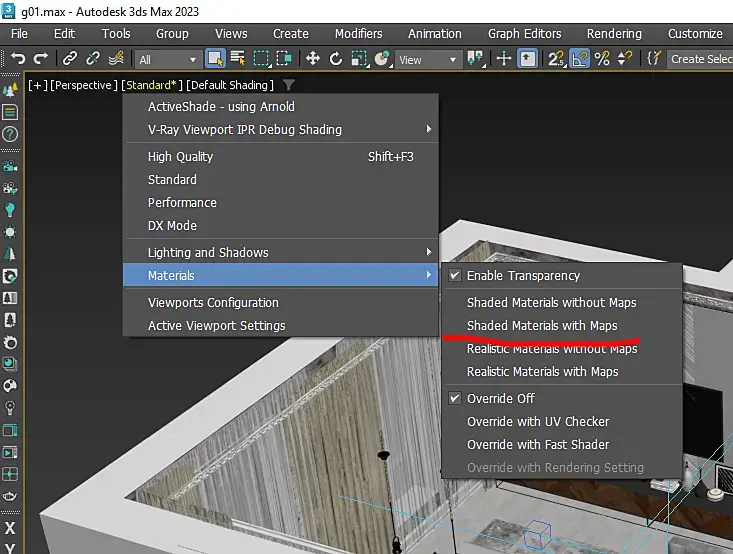Activate Select and Scale tool

(x=359, y=59)
